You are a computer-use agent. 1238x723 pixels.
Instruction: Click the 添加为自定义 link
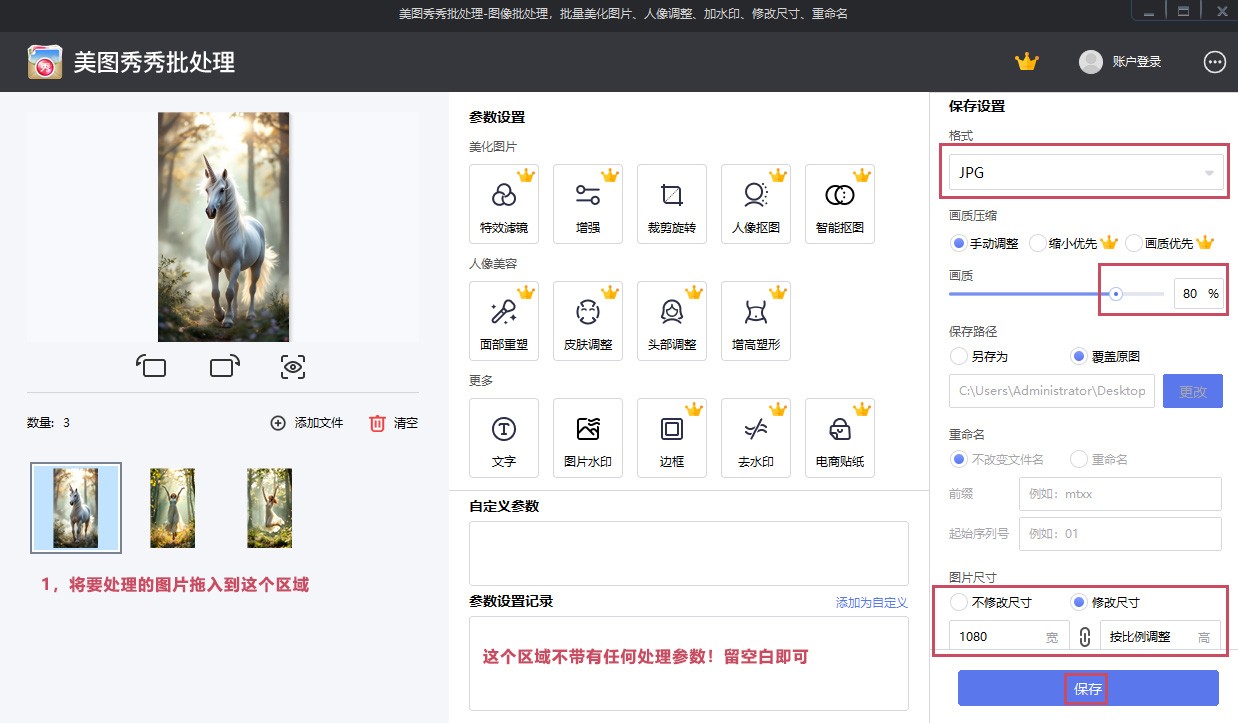(871, 602)
